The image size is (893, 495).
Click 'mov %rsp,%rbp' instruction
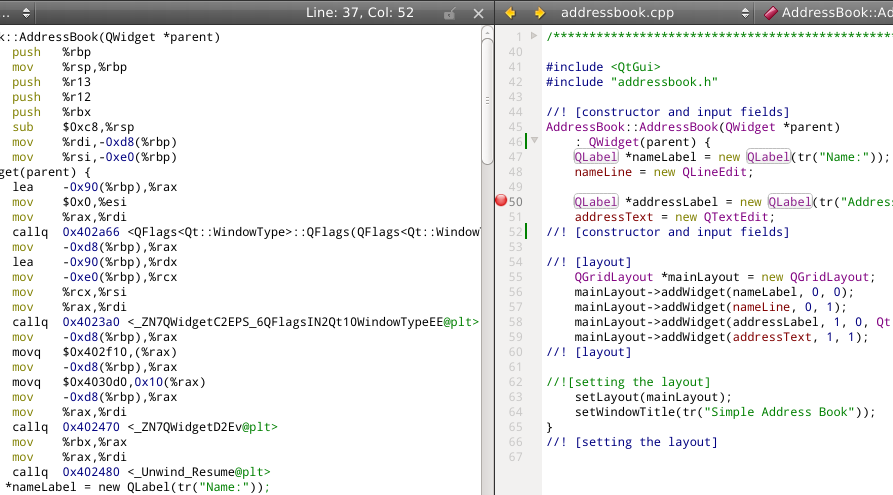tap(69, 67)
